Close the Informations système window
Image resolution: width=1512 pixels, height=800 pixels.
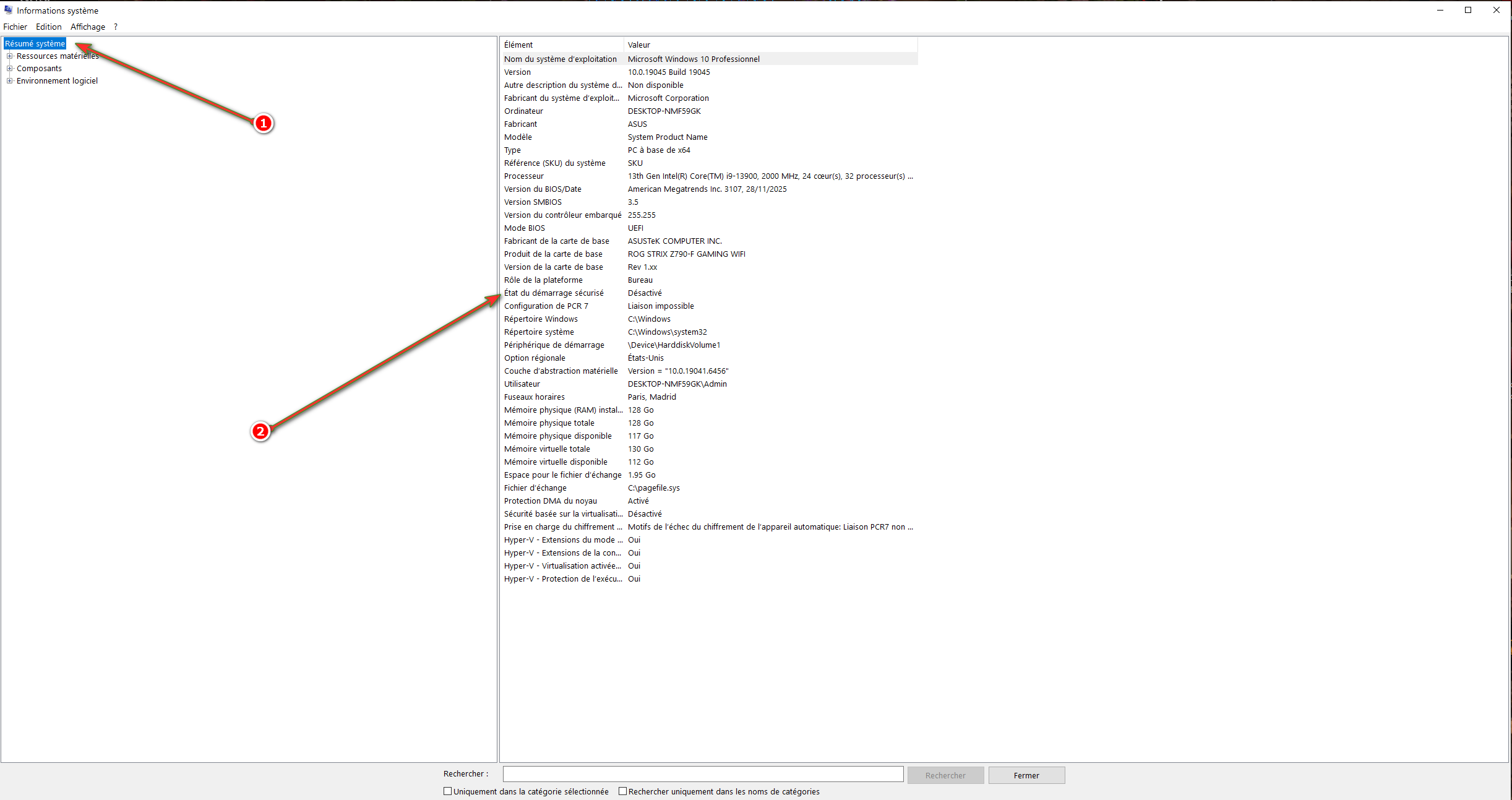coord(1497,10)
